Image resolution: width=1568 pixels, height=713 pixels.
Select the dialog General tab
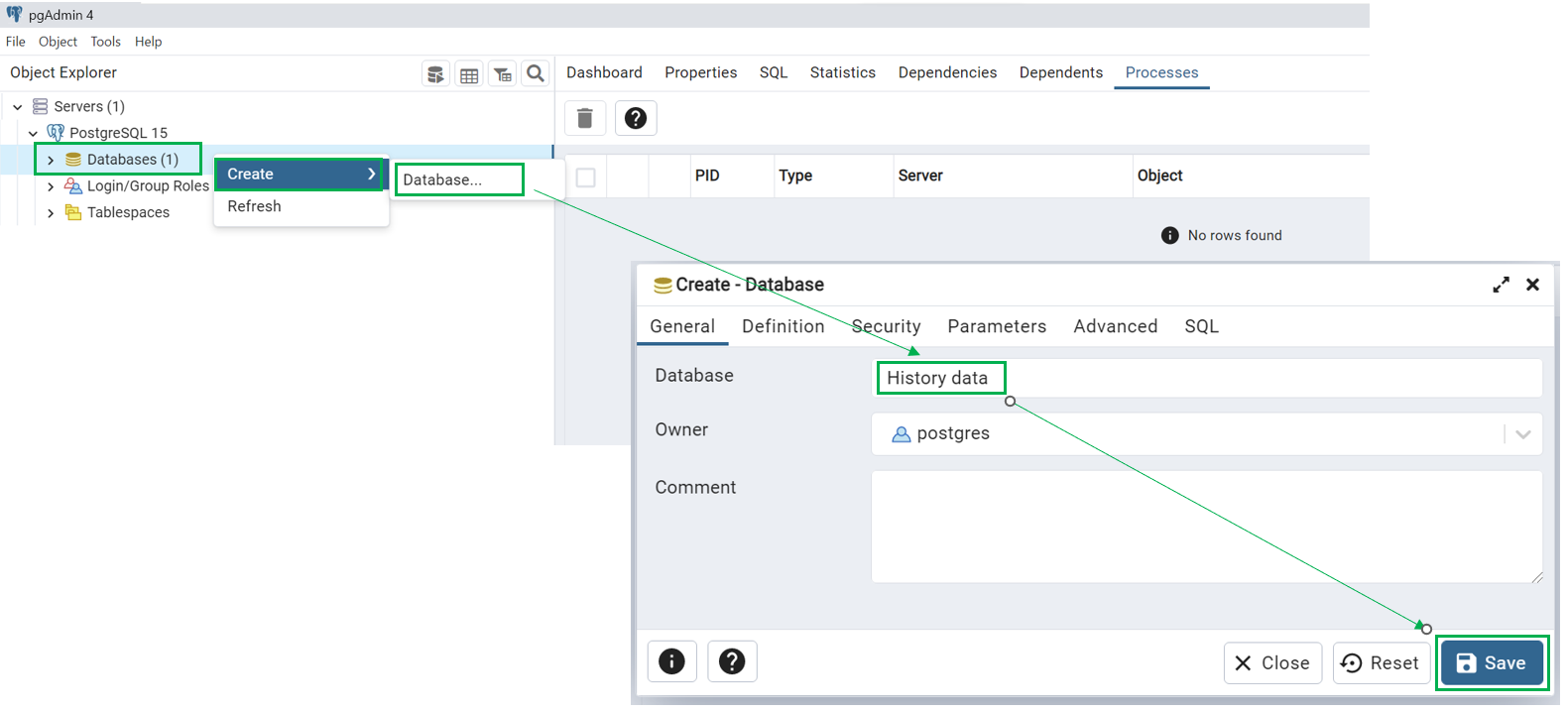682,326
